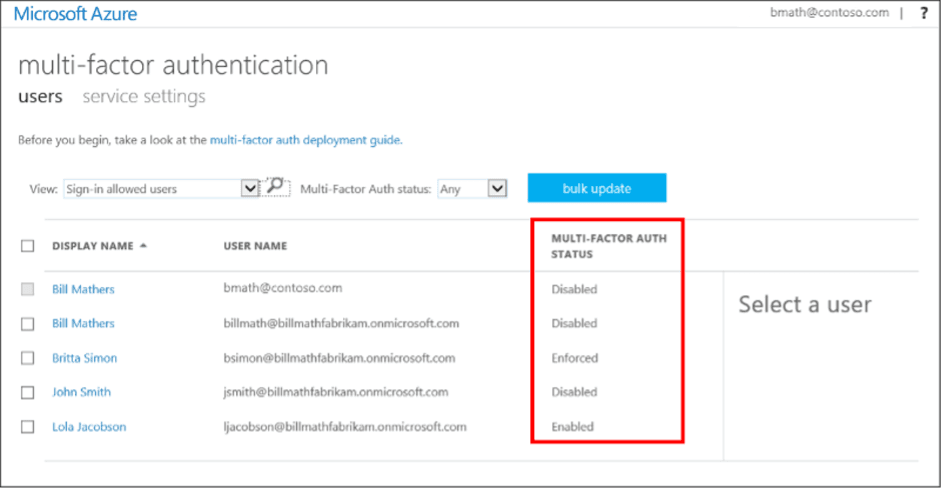Open the help question mark icon

coord(924,13)
